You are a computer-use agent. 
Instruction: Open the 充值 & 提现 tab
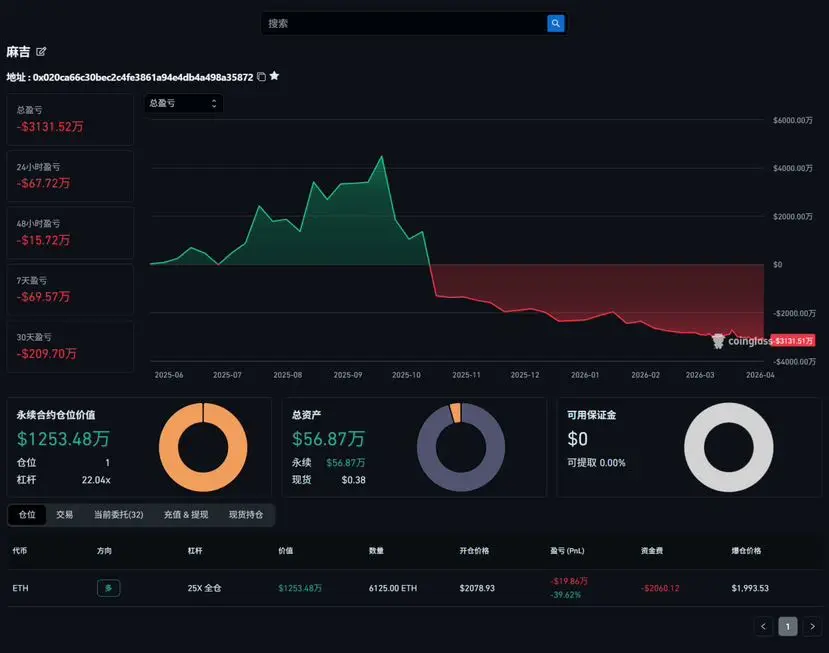point(186,514)
